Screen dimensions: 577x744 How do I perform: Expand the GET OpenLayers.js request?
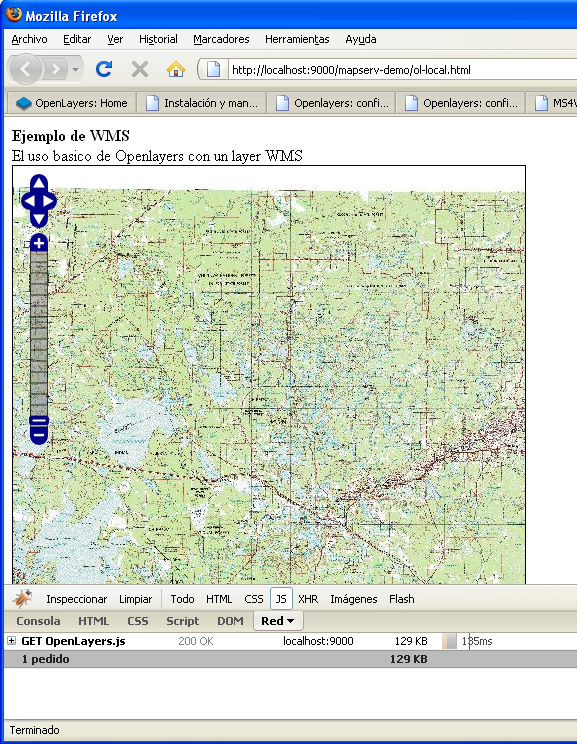point(11,641)
